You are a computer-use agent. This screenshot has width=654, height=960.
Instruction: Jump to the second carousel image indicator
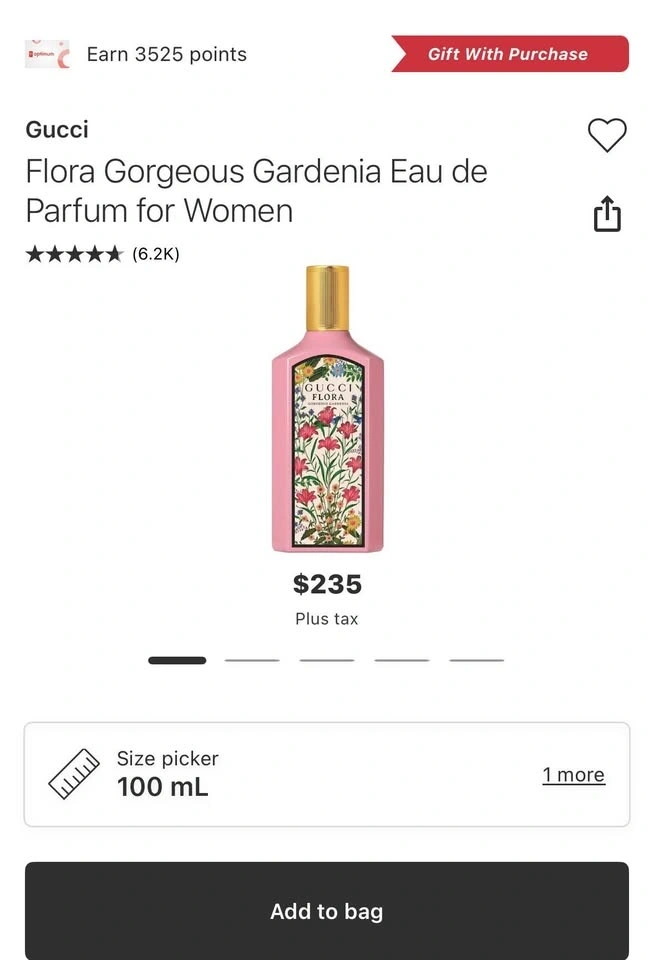tap(252, 660)
